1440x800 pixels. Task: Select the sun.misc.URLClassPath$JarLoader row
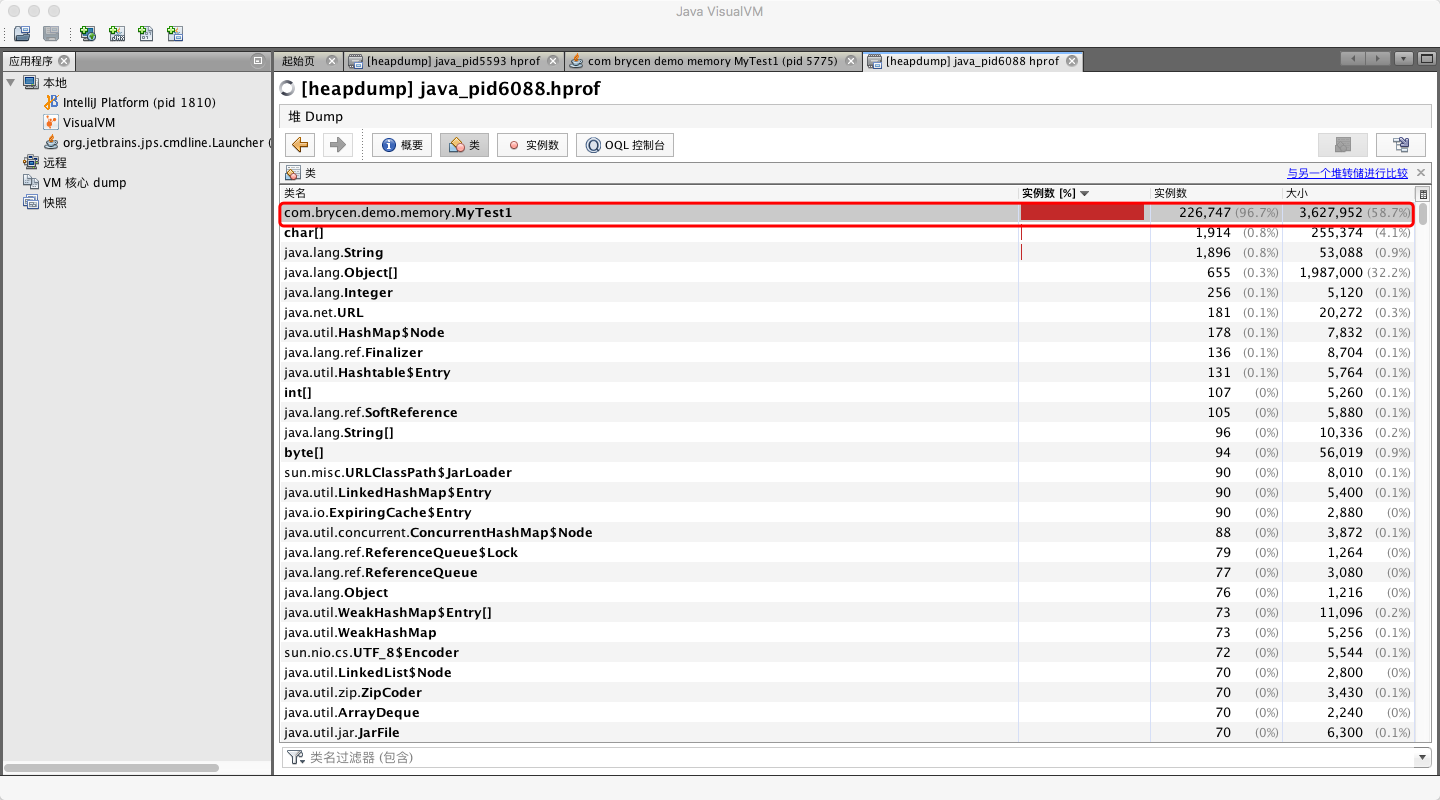point(847,472)
